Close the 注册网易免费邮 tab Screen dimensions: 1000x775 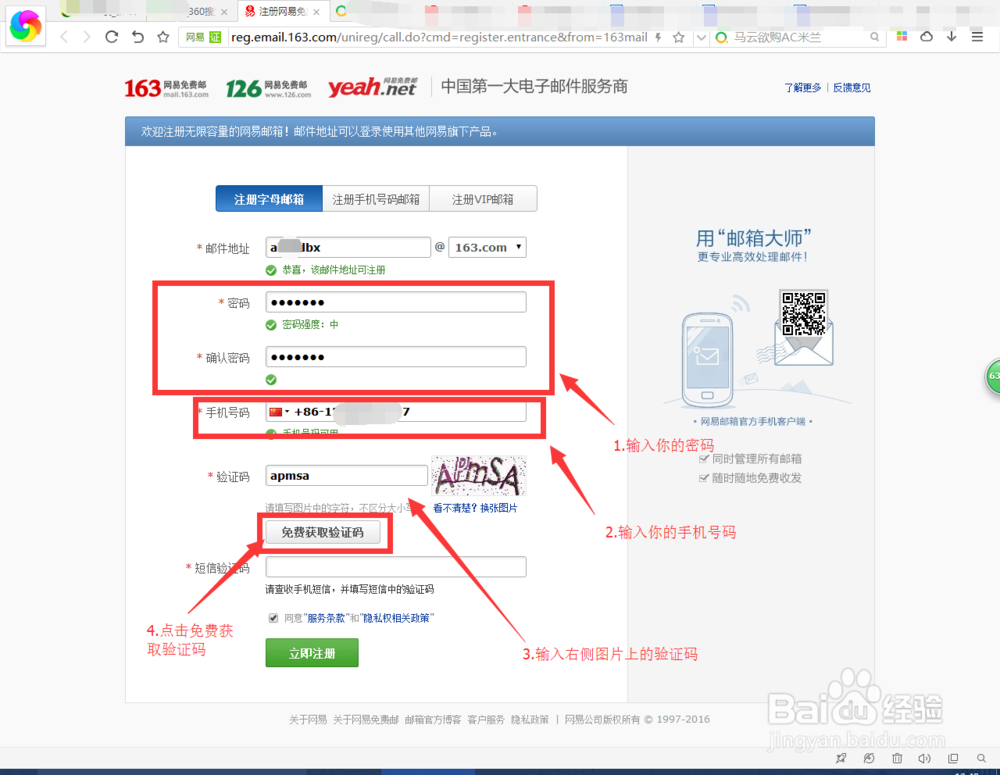pyautogui.click(x=316, y=12)
